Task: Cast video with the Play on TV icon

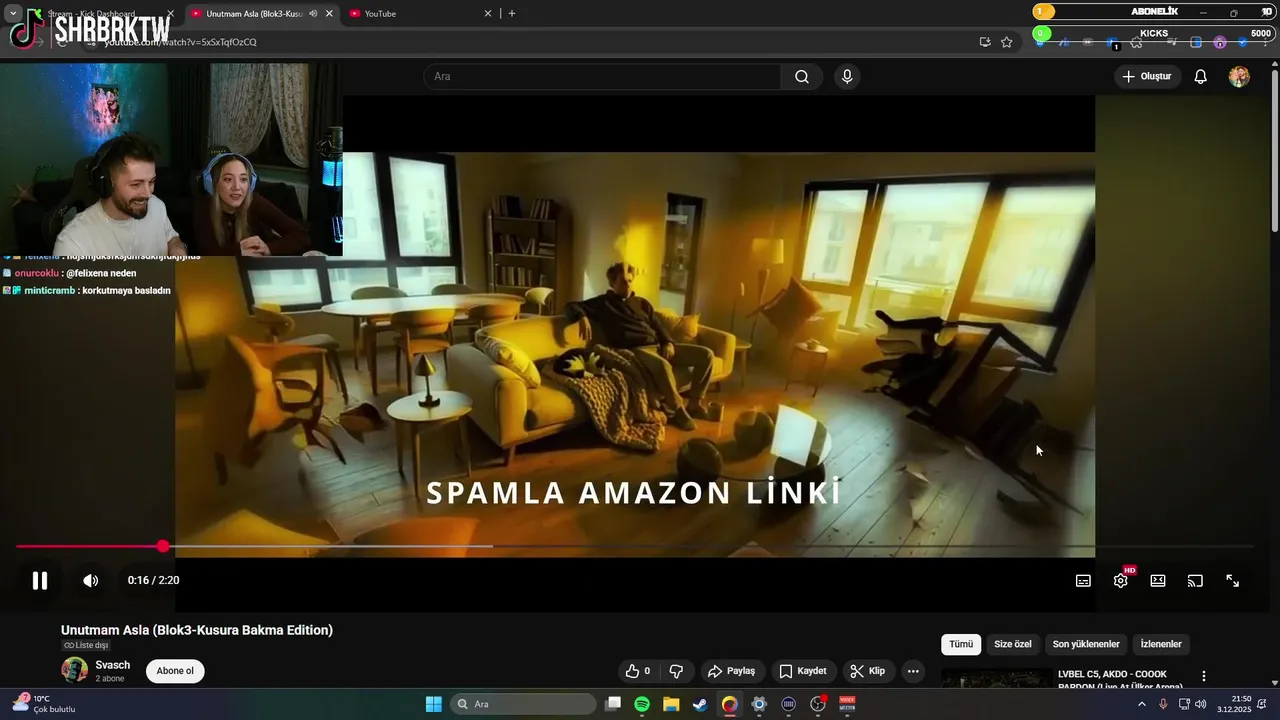Action: 1195,580
